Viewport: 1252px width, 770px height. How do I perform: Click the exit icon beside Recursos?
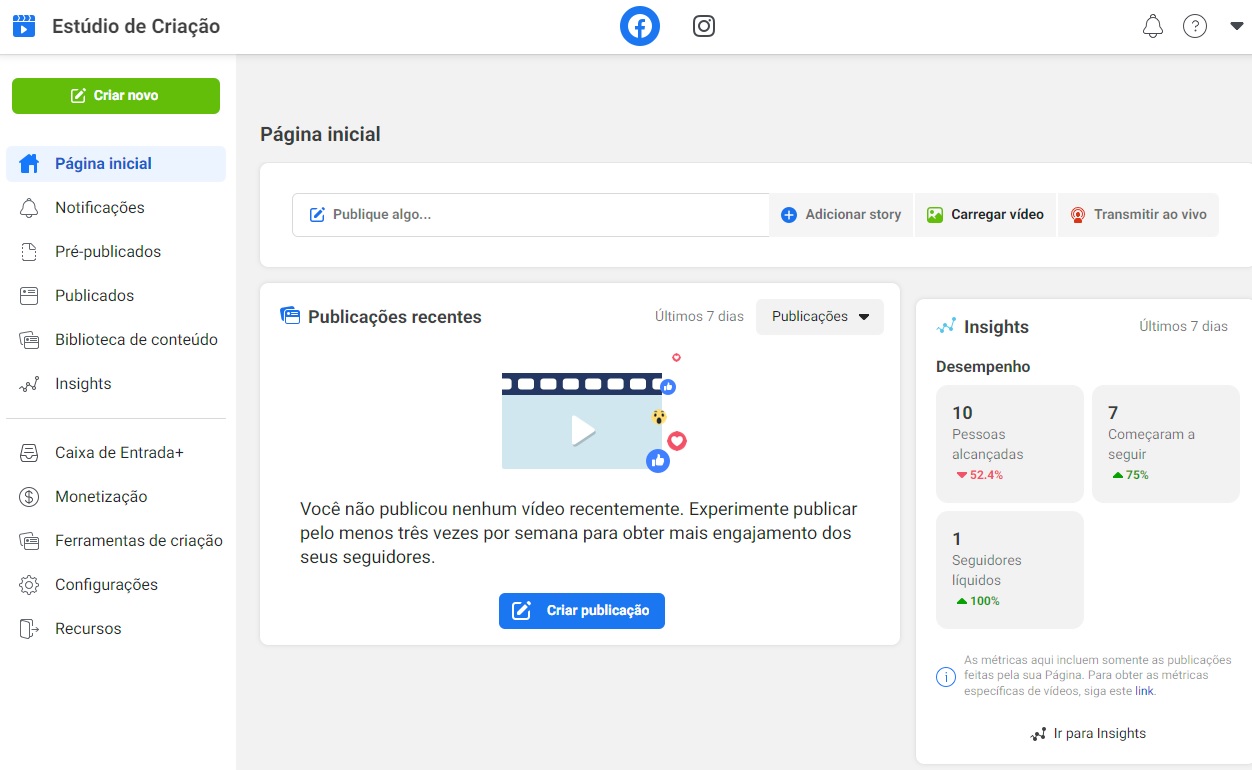click(x=29, y=629)
